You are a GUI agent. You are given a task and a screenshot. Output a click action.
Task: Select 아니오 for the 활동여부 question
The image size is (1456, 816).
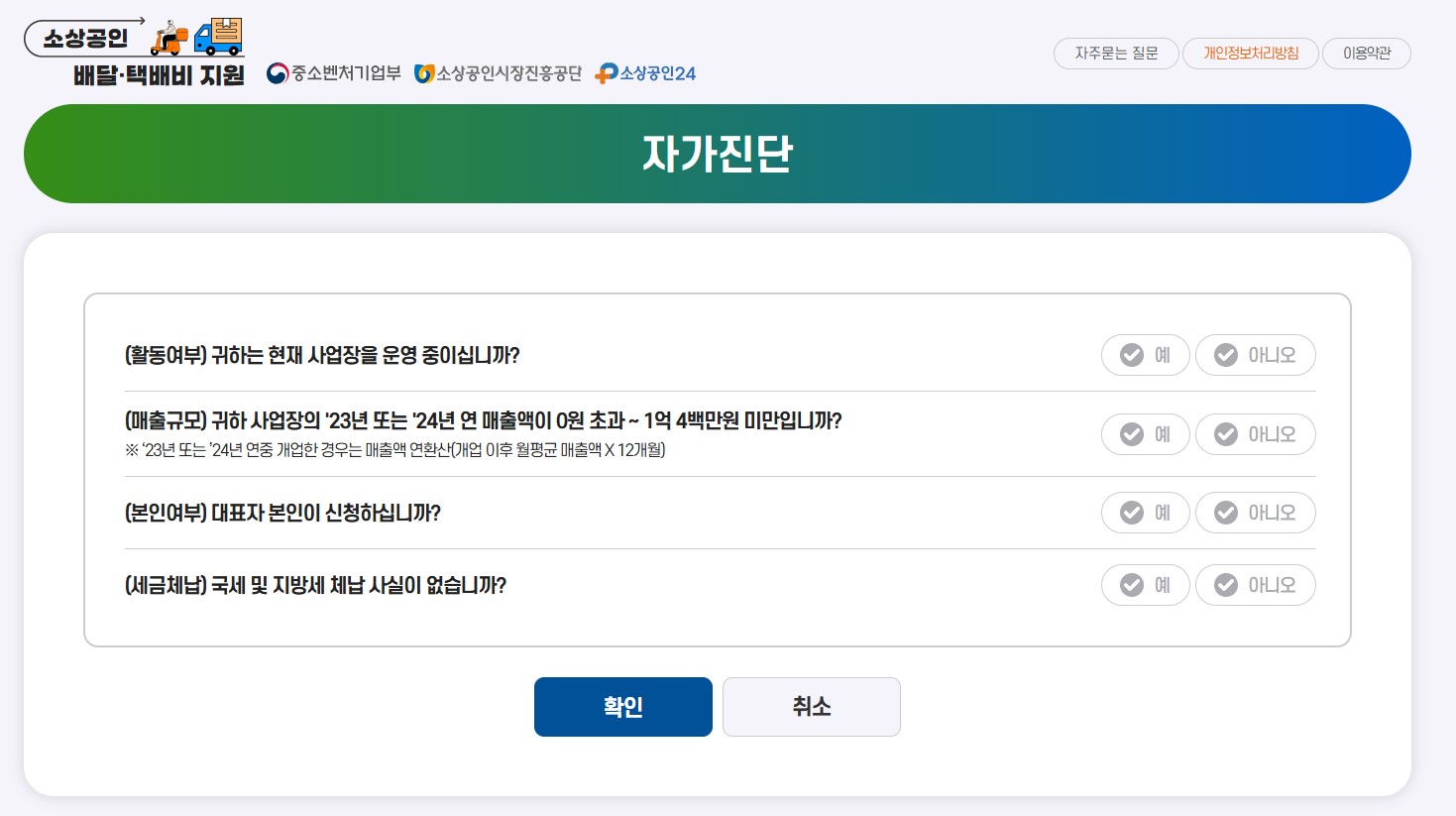click(1256, 354)
